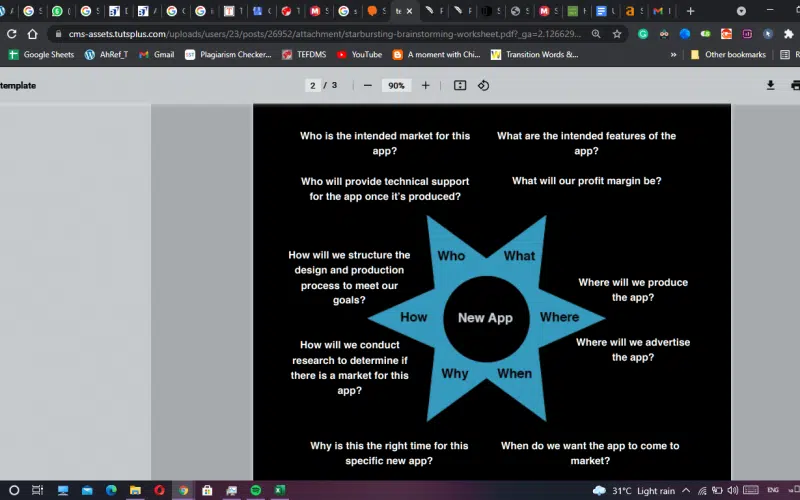Click the zoom magnifier in address bar

[596, 34]
